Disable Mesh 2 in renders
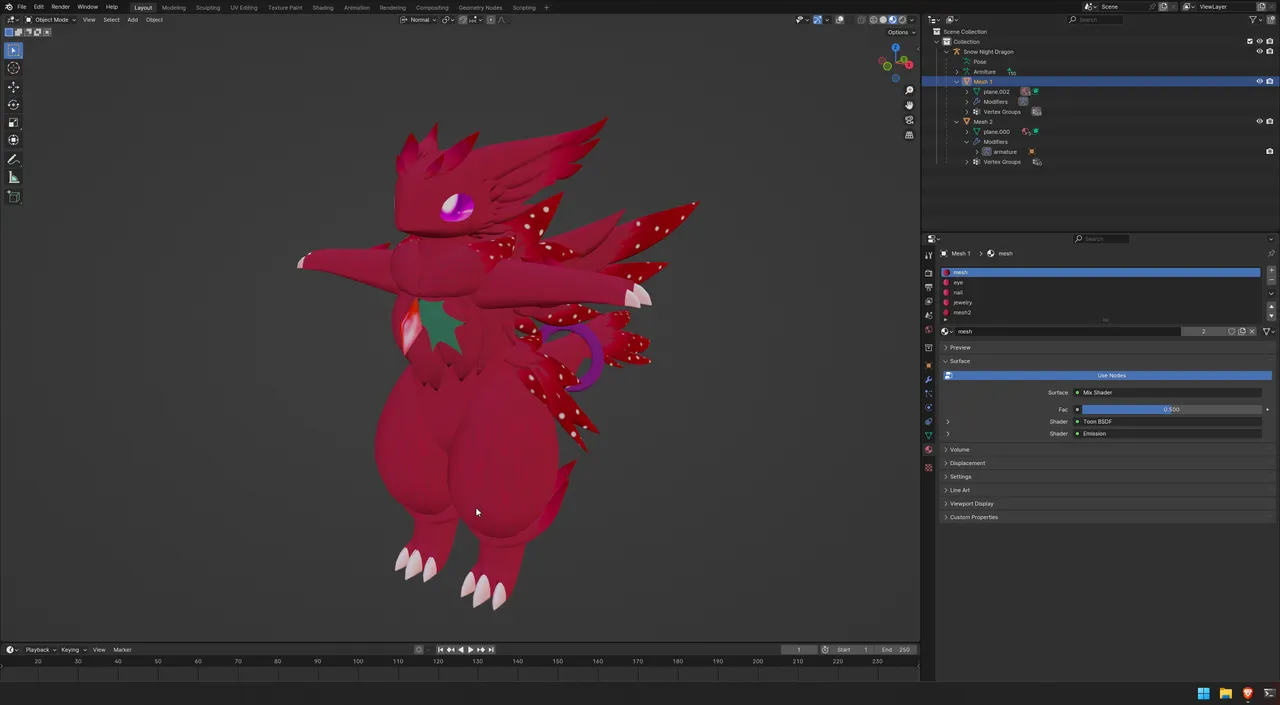 pos(1270,122)
